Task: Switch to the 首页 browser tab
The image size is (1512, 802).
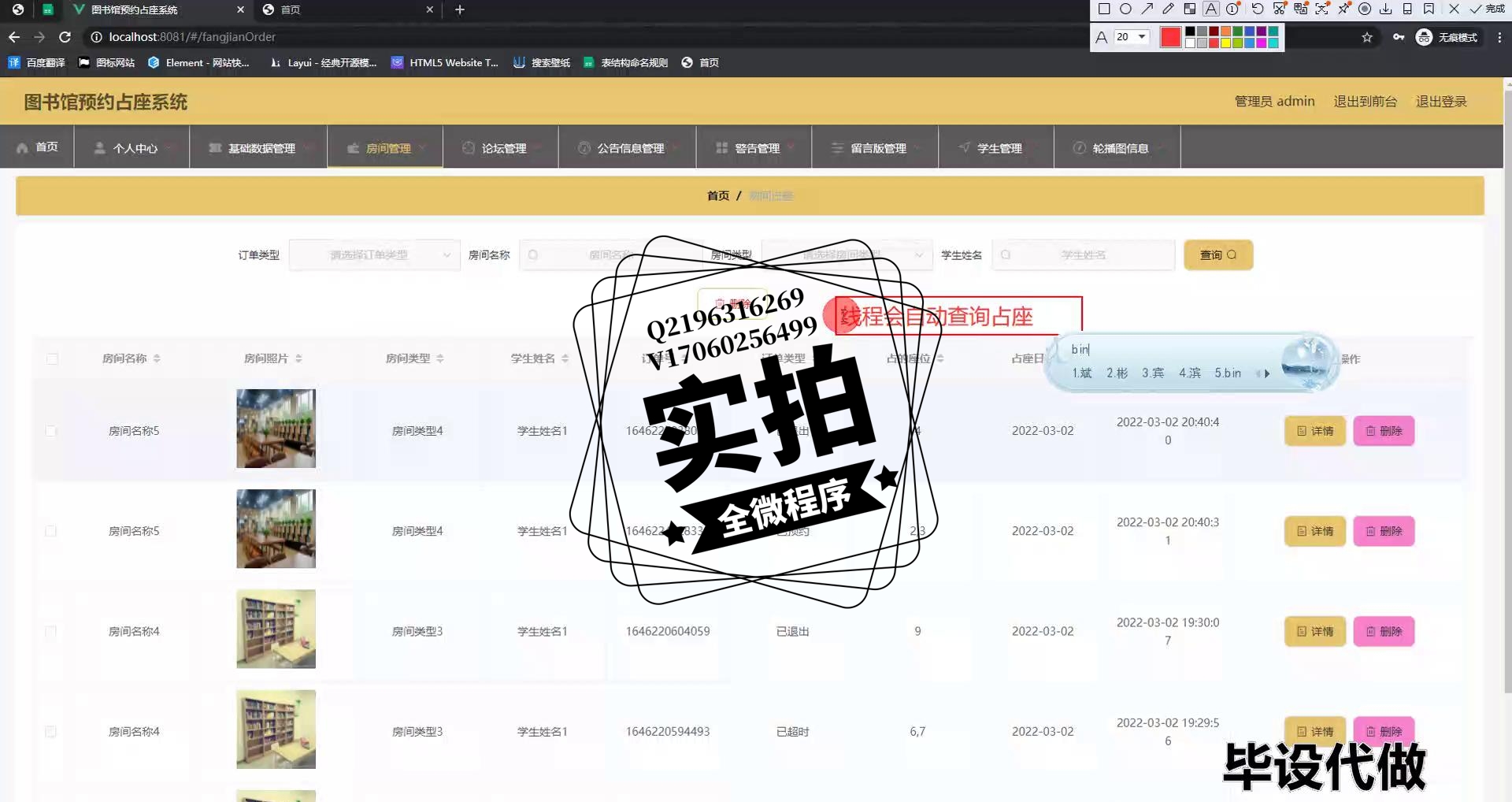Action: [346, 9]
